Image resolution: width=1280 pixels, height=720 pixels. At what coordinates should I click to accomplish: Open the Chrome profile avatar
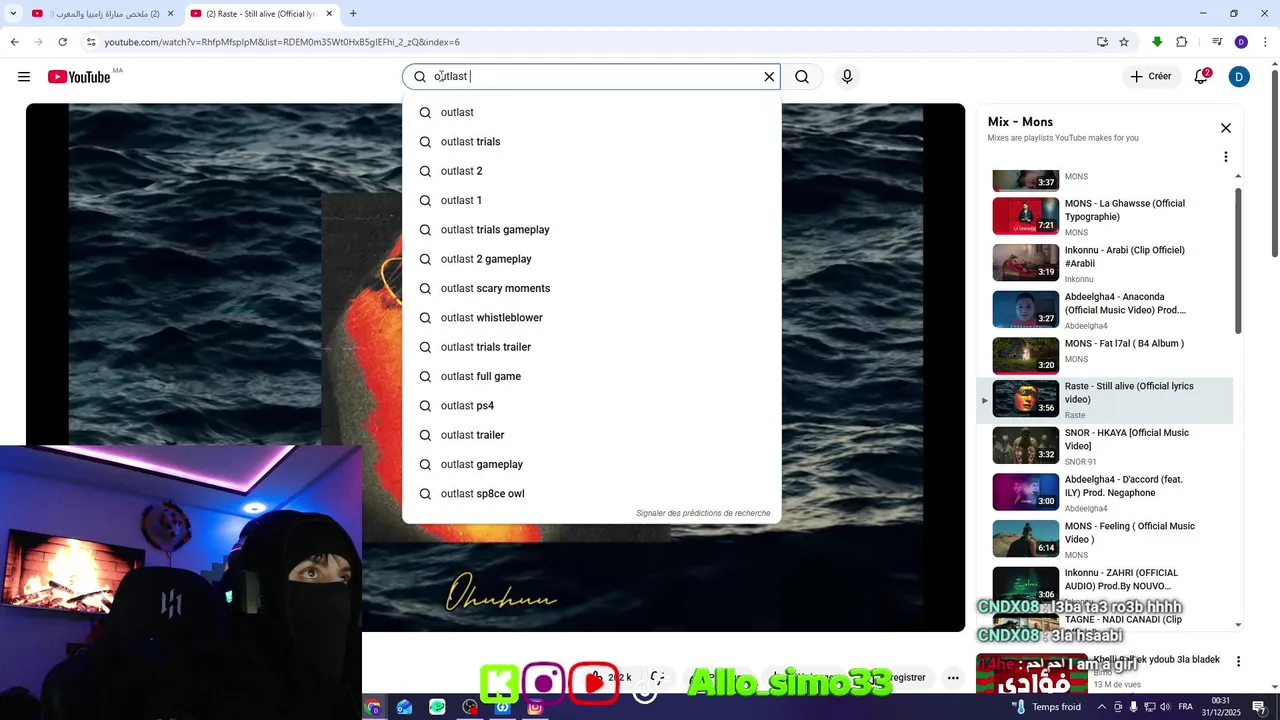point(1241,42)
